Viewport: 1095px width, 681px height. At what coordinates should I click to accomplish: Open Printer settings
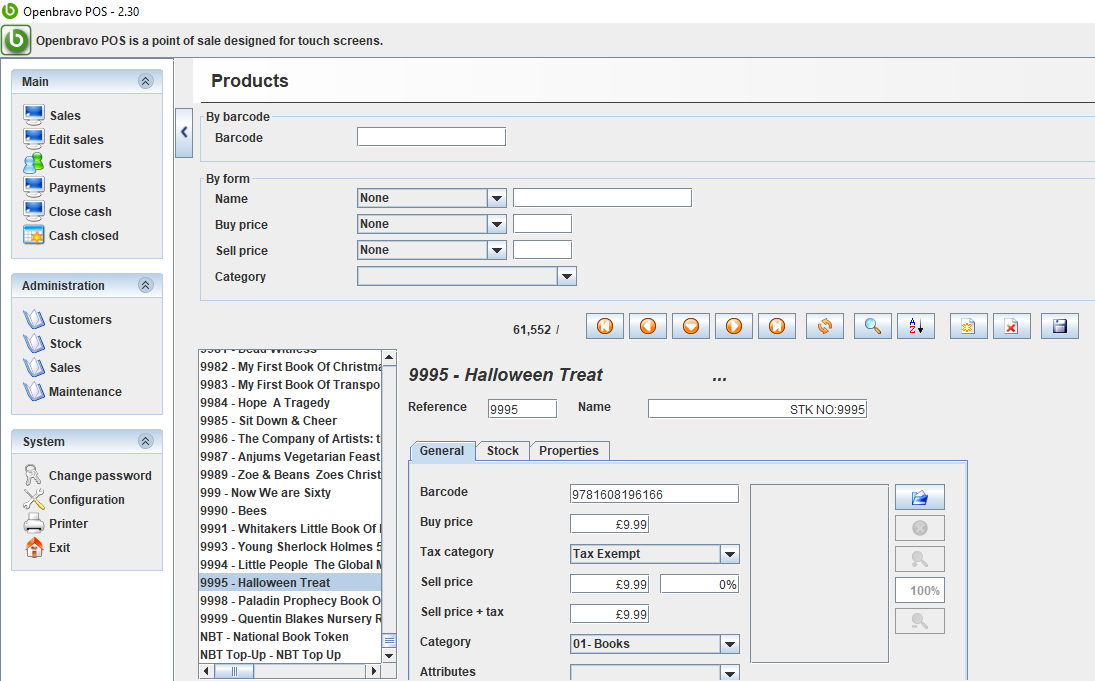pos(56,523)
